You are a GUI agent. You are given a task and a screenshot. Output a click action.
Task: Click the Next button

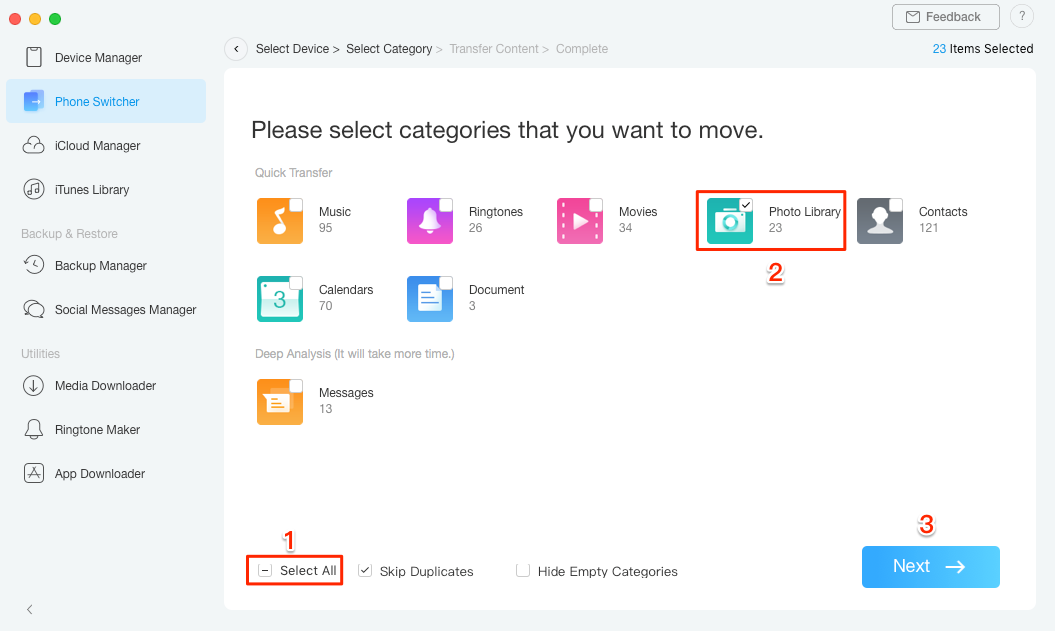(x=930, y=566)
